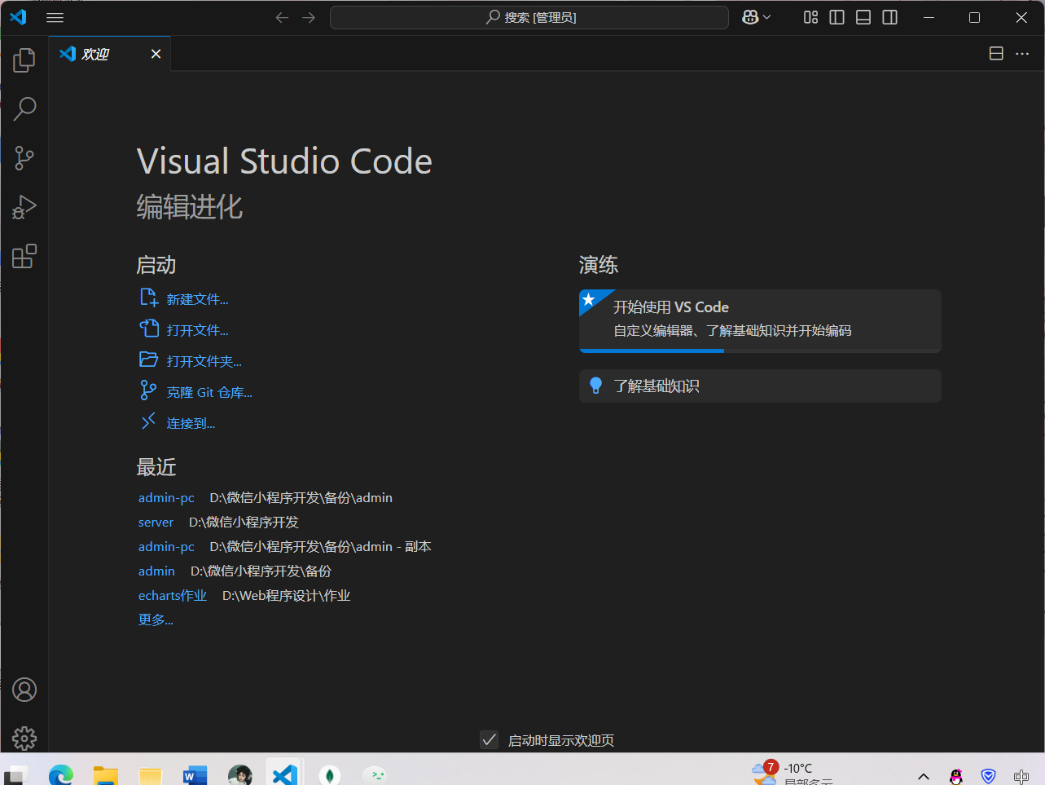Open recent folder server
1045x785 pixels.
pos(155,522)
